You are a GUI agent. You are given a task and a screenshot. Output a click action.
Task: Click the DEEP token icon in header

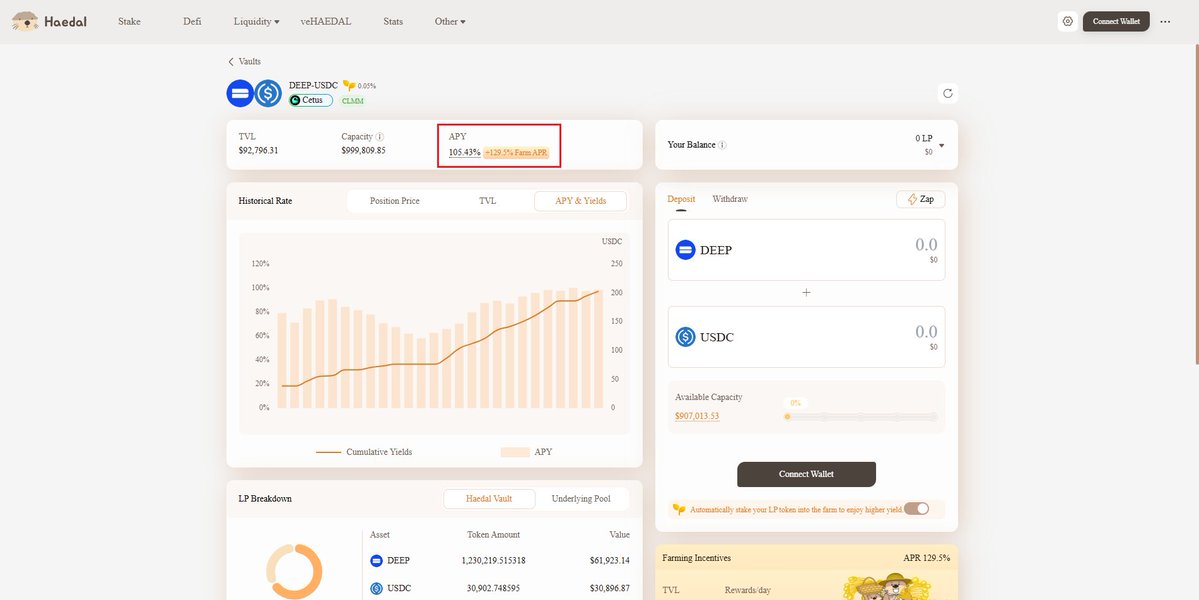pos(240,93)
